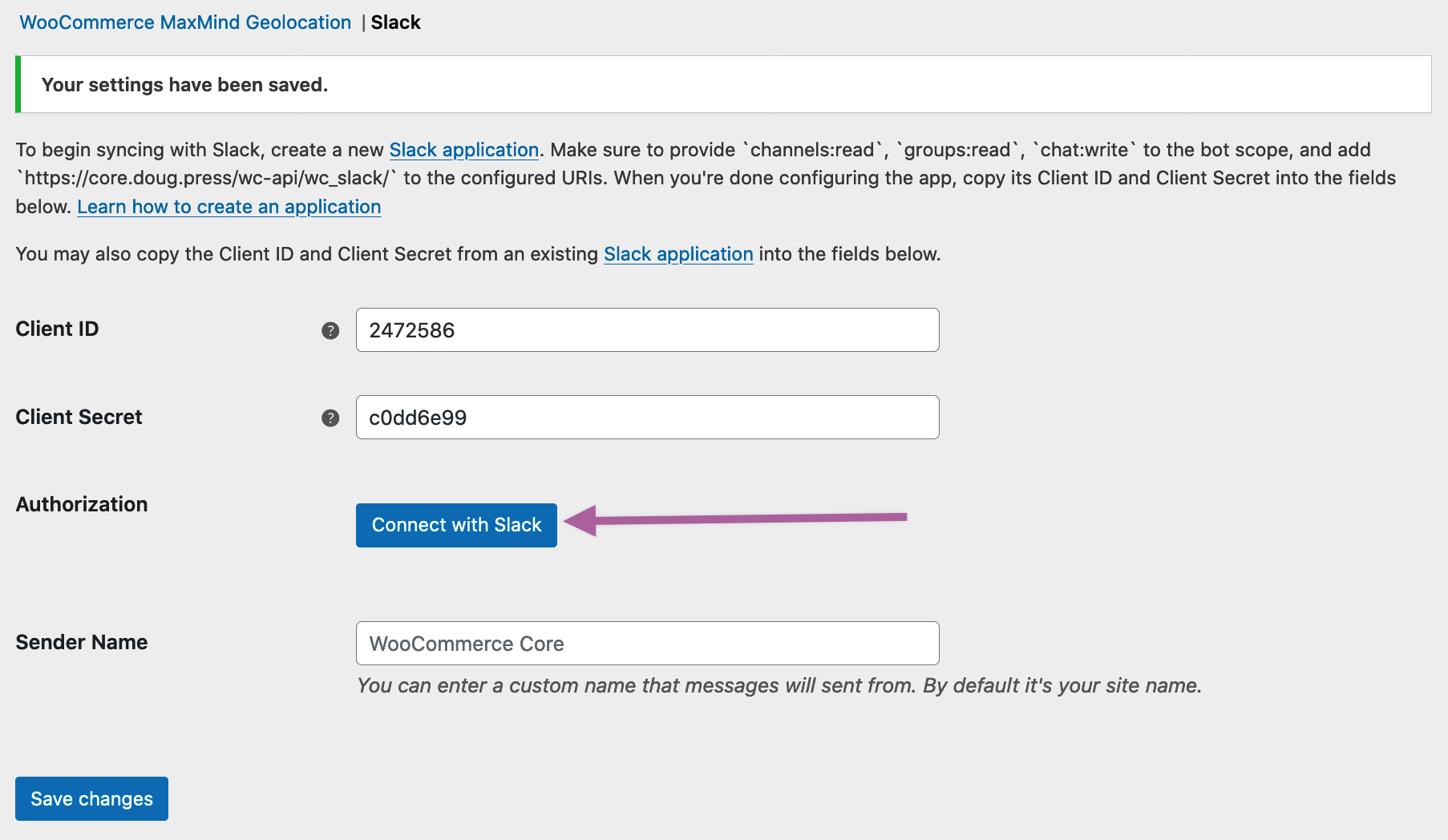This screenshot has height=840, width=1448.
Task: Click "Save changes" to store settings
Action: [91, 798]
